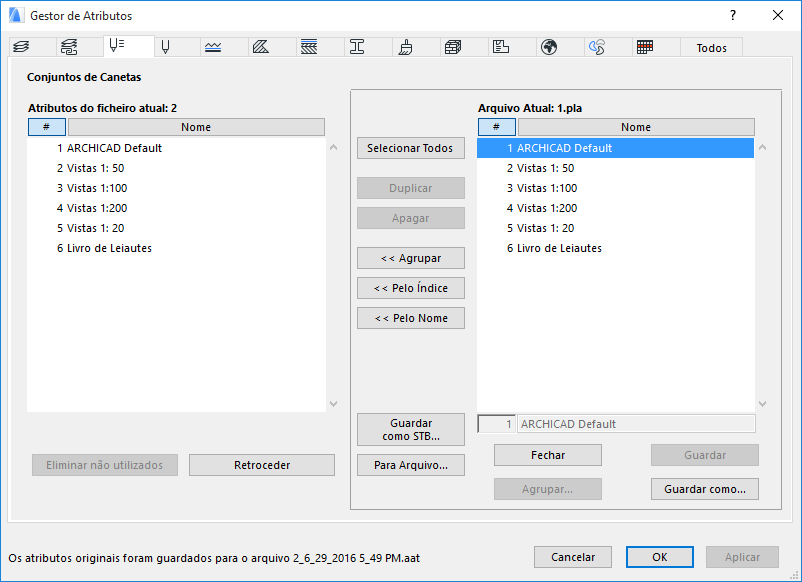Image resolution: width=802 pixels, height=582 pixels.
Task: Click left list scroll down arrow
Action: (x=333, y=404)
